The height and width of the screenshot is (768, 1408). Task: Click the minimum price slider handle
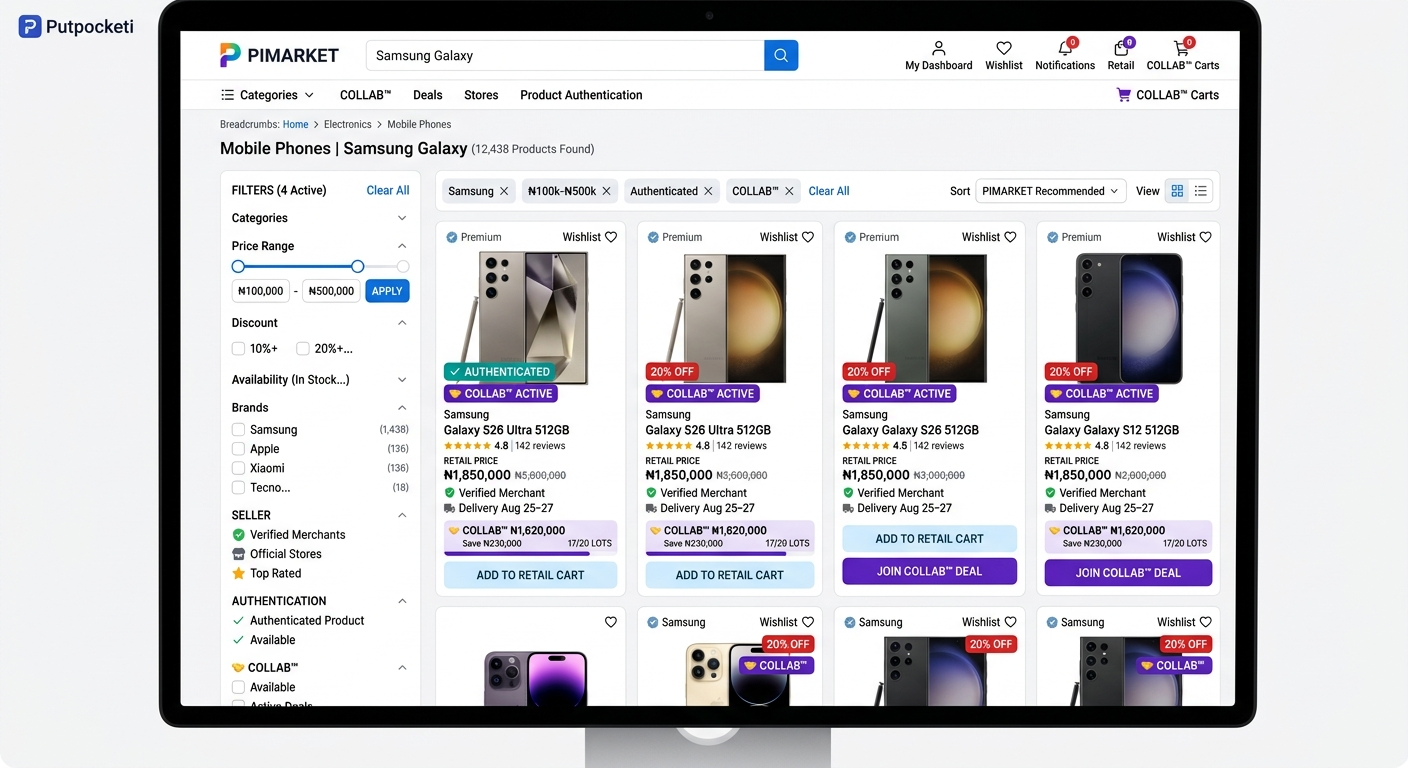point(238,266)
